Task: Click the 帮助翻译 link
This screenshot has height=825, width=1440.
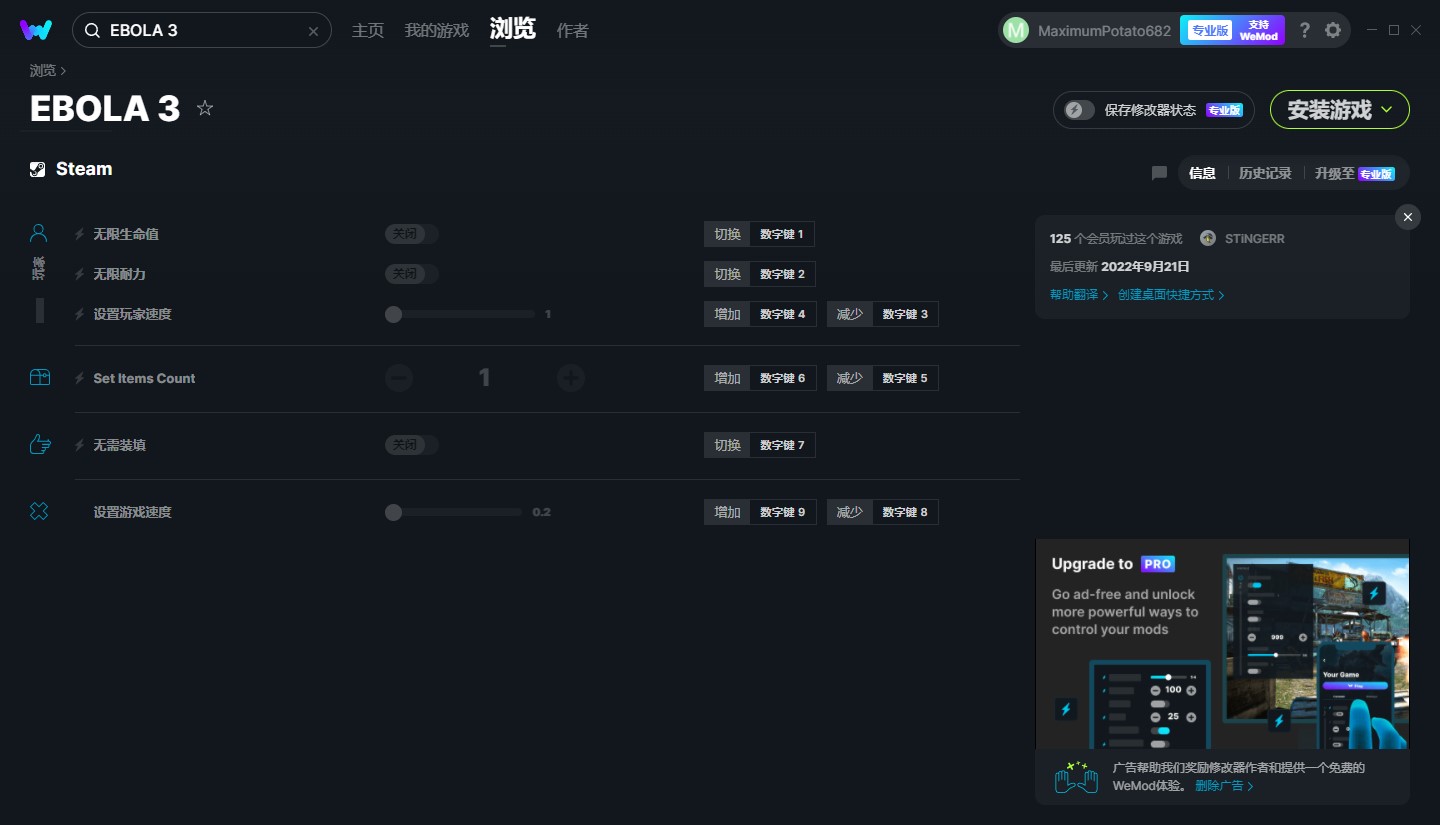Action: click(1079, 295)
